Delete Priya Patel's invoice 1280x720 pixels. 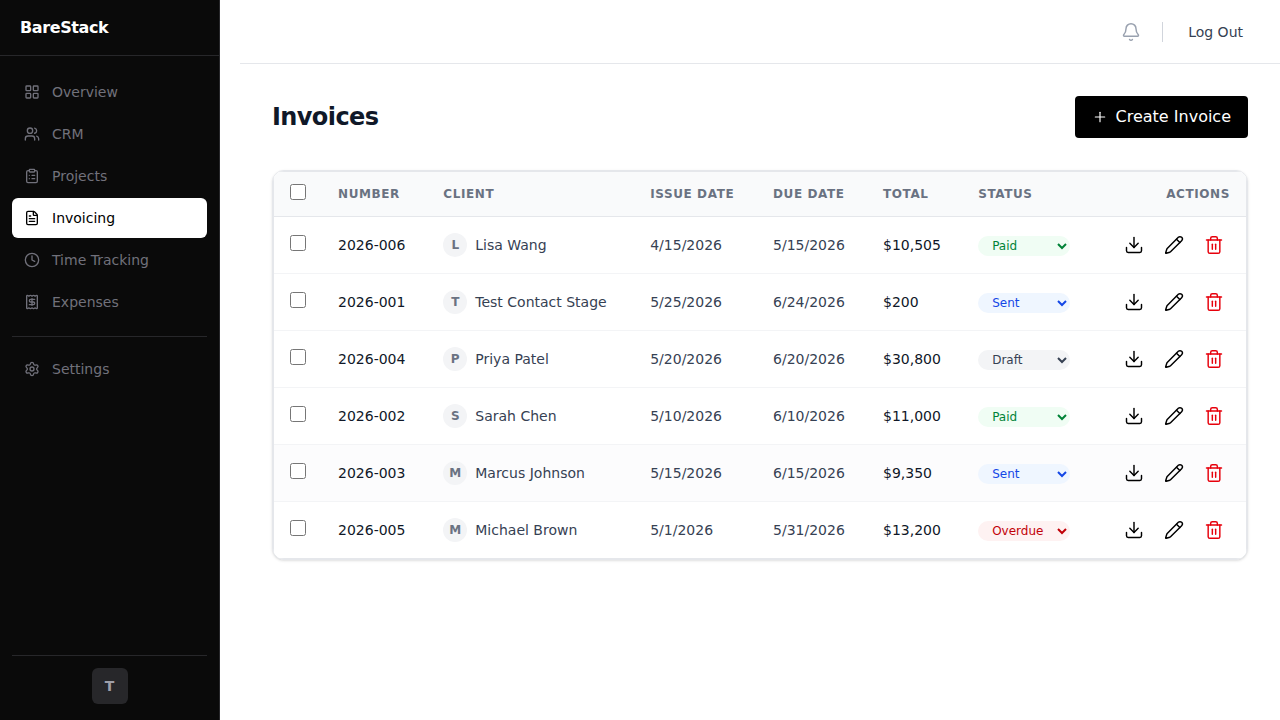(x=1214, y=359)
